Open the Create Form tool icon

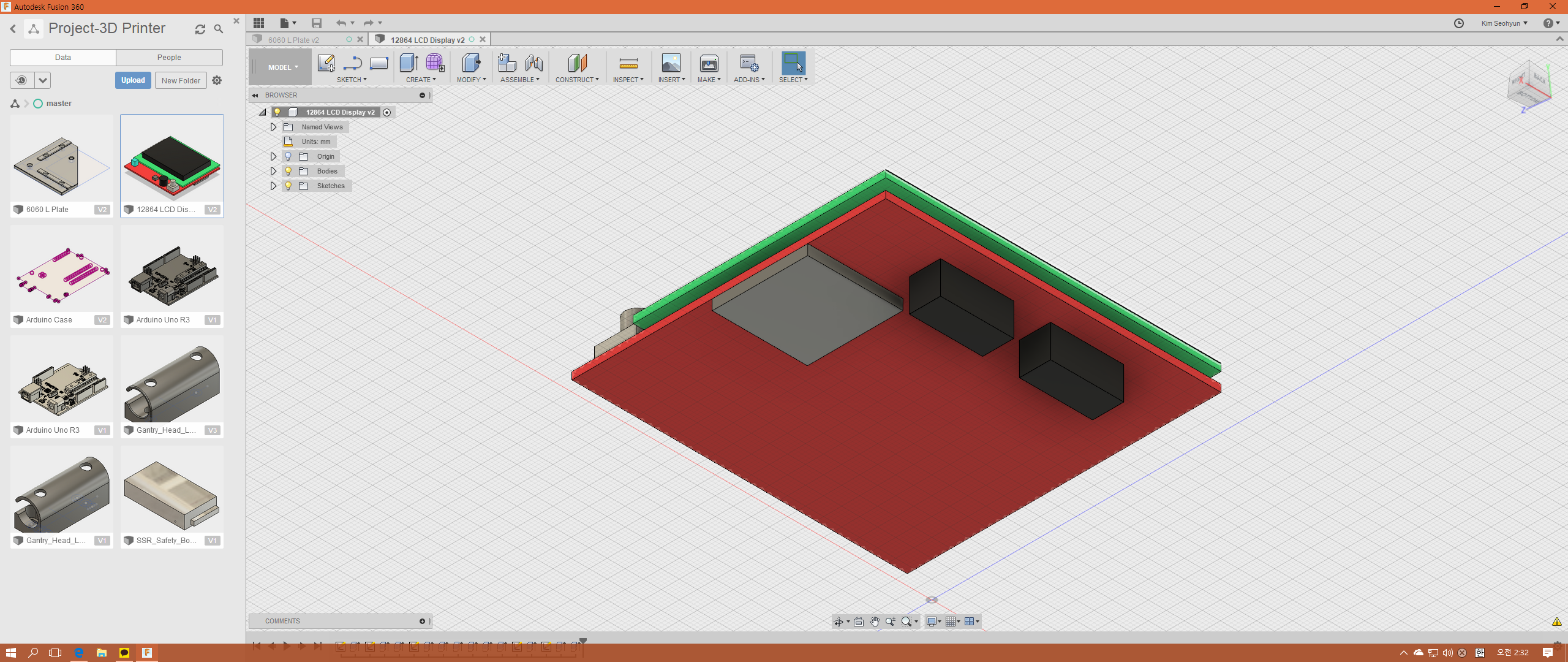[x=435, y=63]
